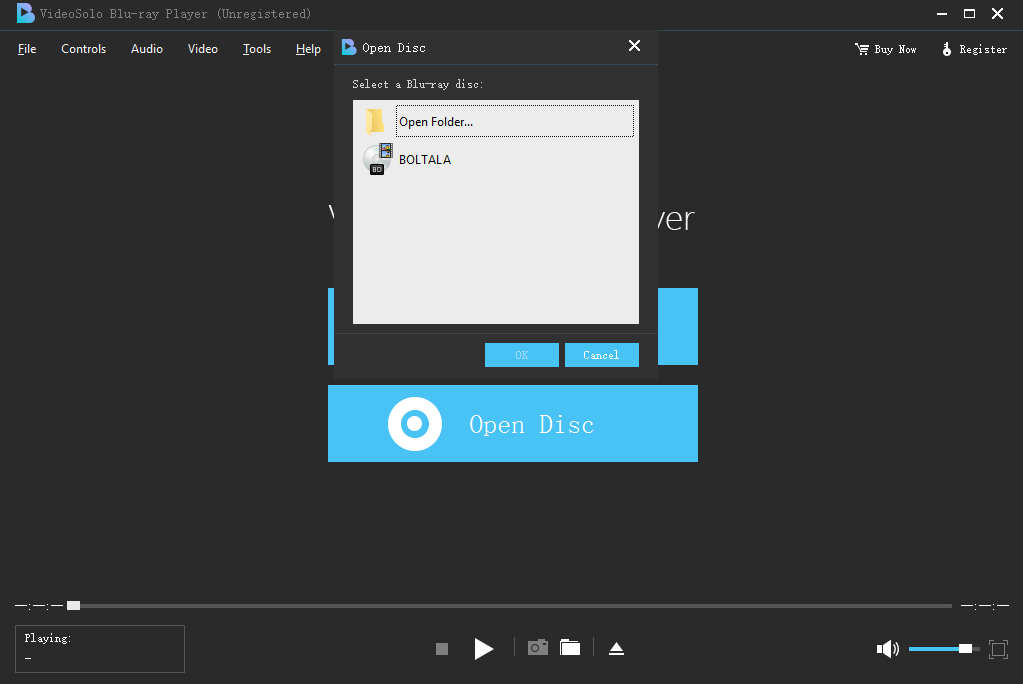Click the yellow folder icon
1023x684 pixels.
[374, 121]
